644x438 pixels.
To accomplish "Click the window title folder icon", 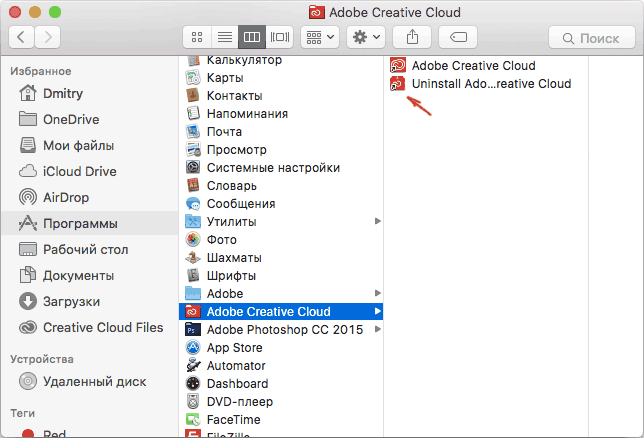I will pyautogui.click(x=317, y=12).
